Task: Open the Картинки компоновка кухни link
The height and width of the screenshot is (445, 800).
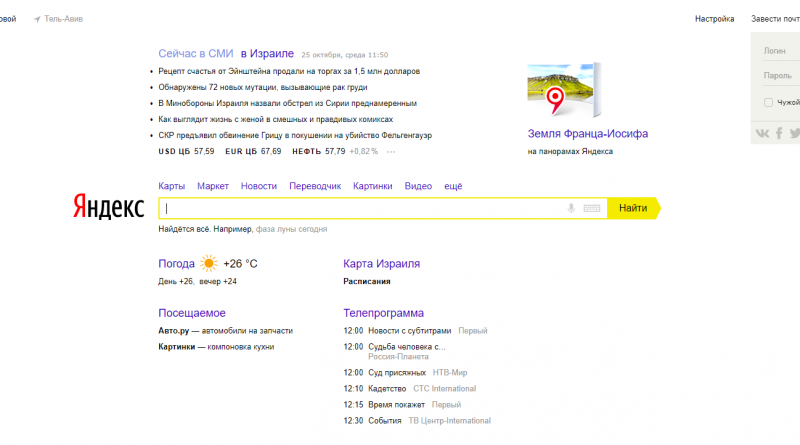Action: tap(216, 347)
